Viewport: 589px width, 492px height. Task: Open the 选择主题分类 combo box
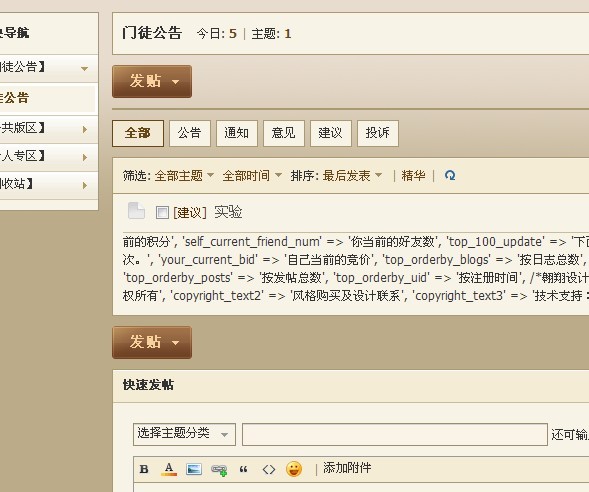point(184,435)
